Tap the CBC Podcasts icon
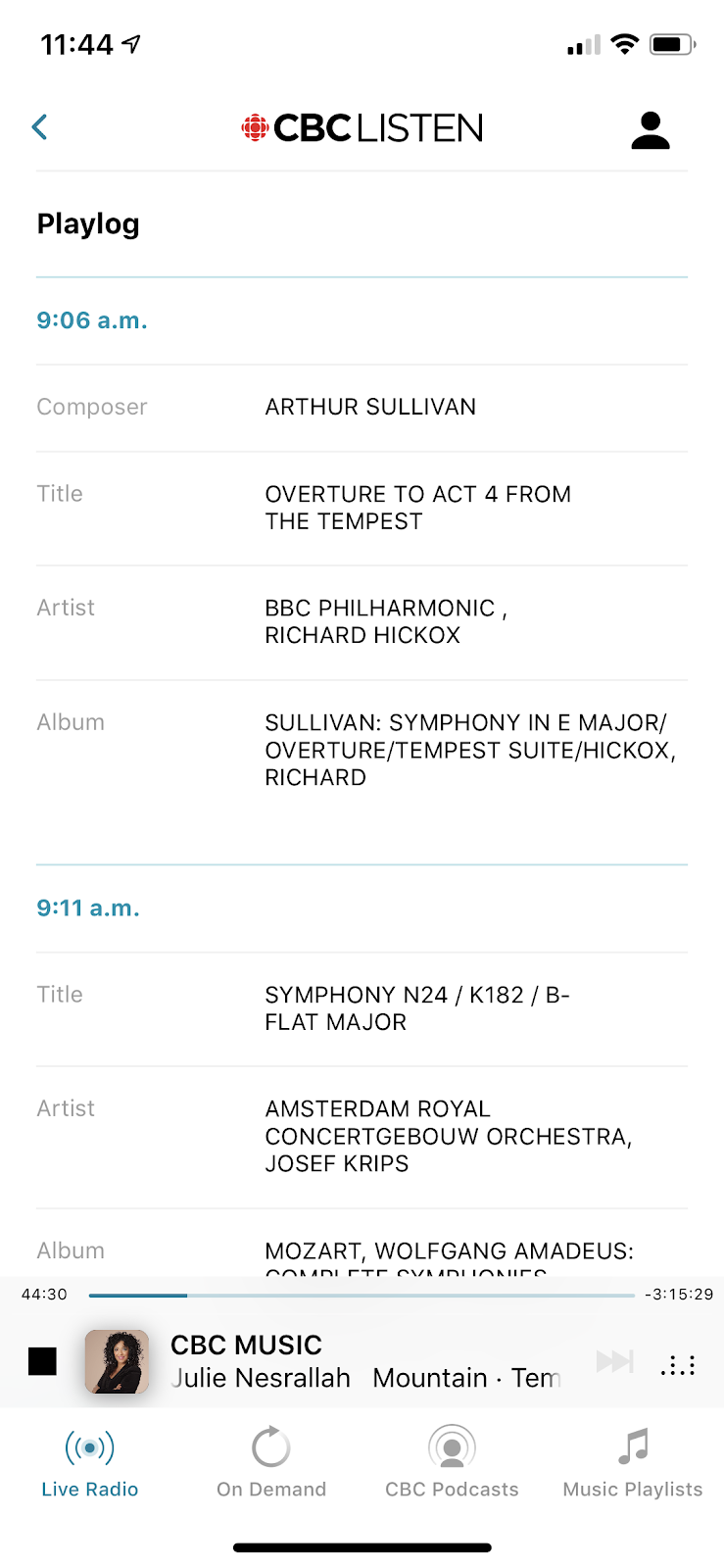 point(452,1446)
